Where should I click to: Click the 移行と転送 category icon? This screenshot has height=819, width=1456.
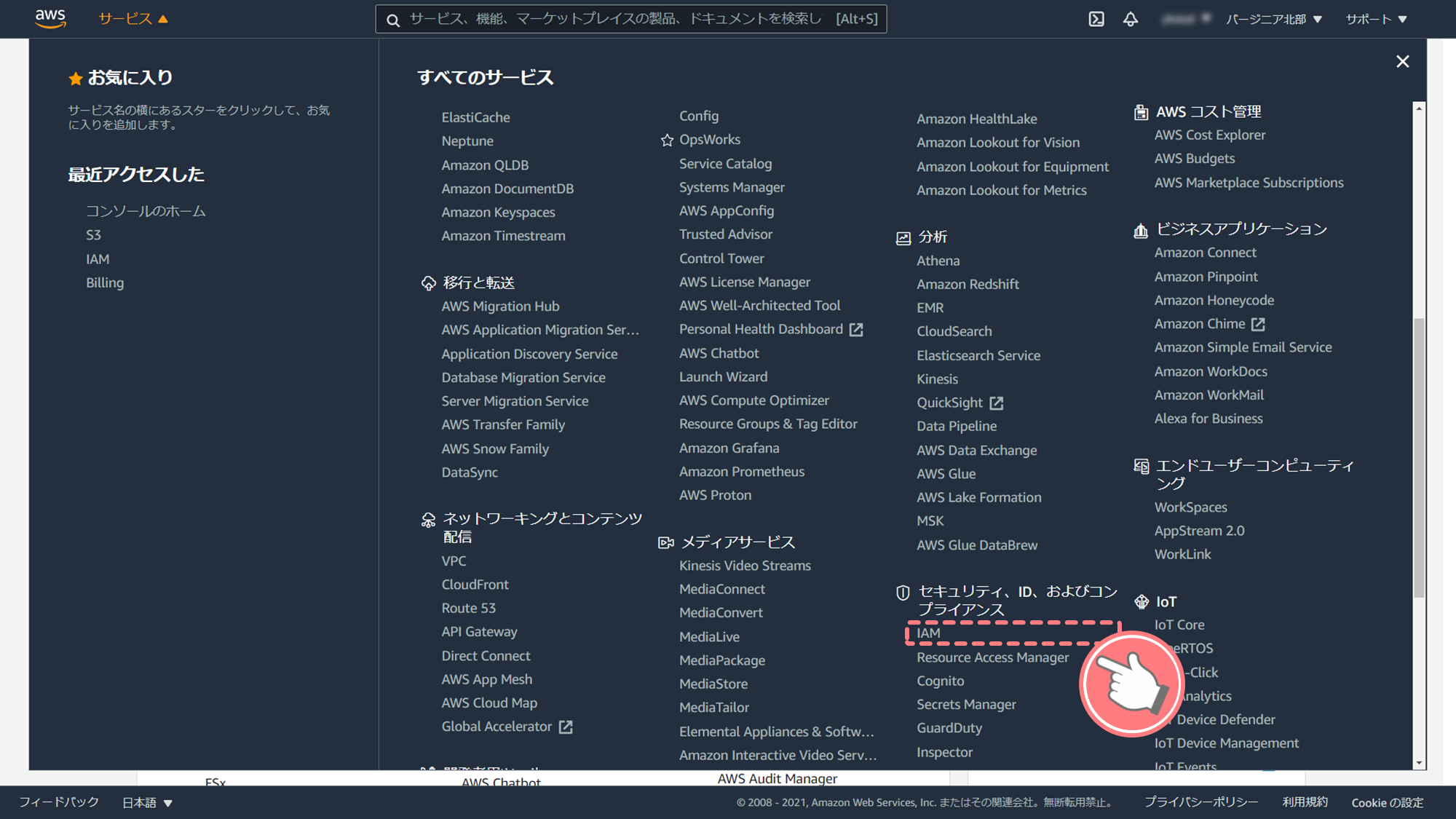[428, 283]
